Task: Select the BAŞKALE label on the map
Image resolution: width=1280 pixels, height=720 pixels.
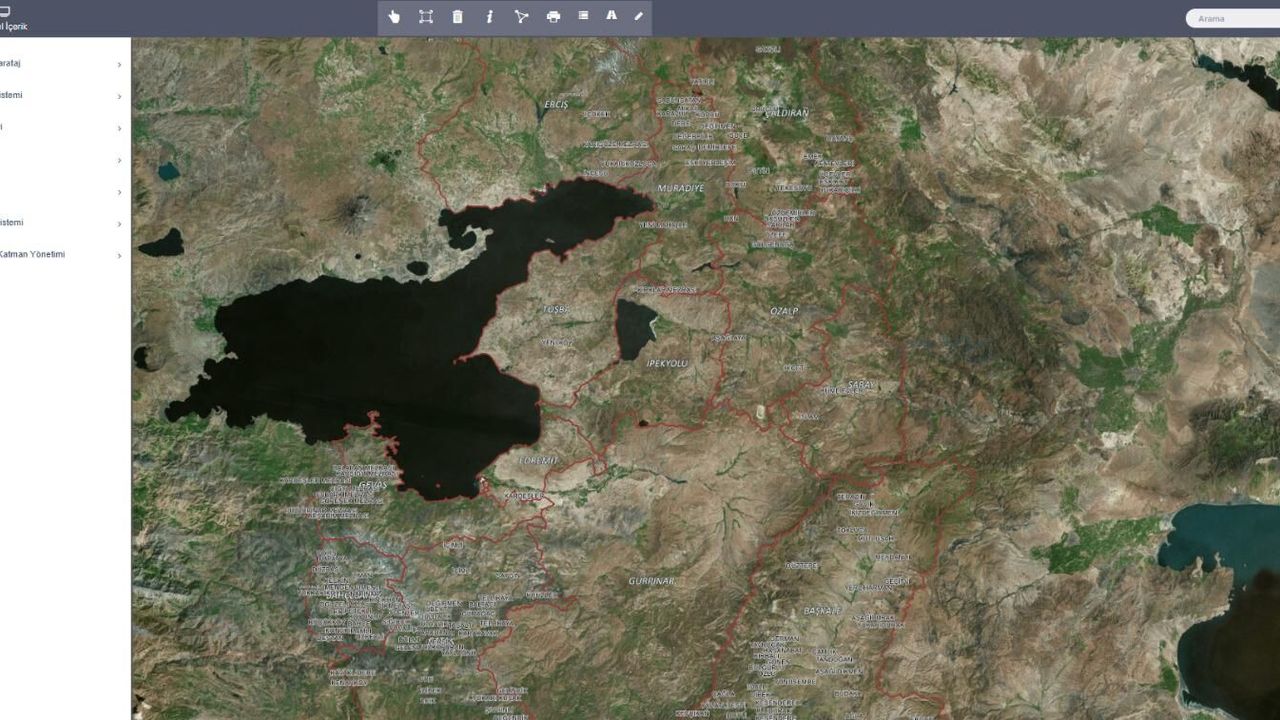Action: (x=824, y=610)
